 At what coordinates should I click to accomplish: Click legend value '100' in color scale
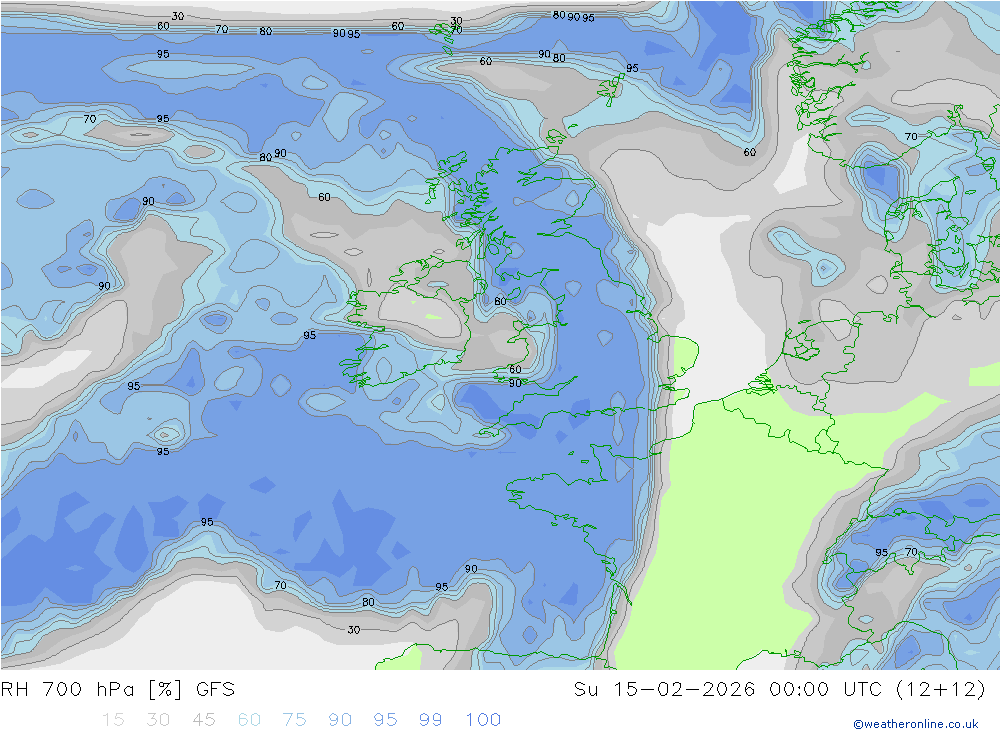pyautogui.click(x=483, y=720)
